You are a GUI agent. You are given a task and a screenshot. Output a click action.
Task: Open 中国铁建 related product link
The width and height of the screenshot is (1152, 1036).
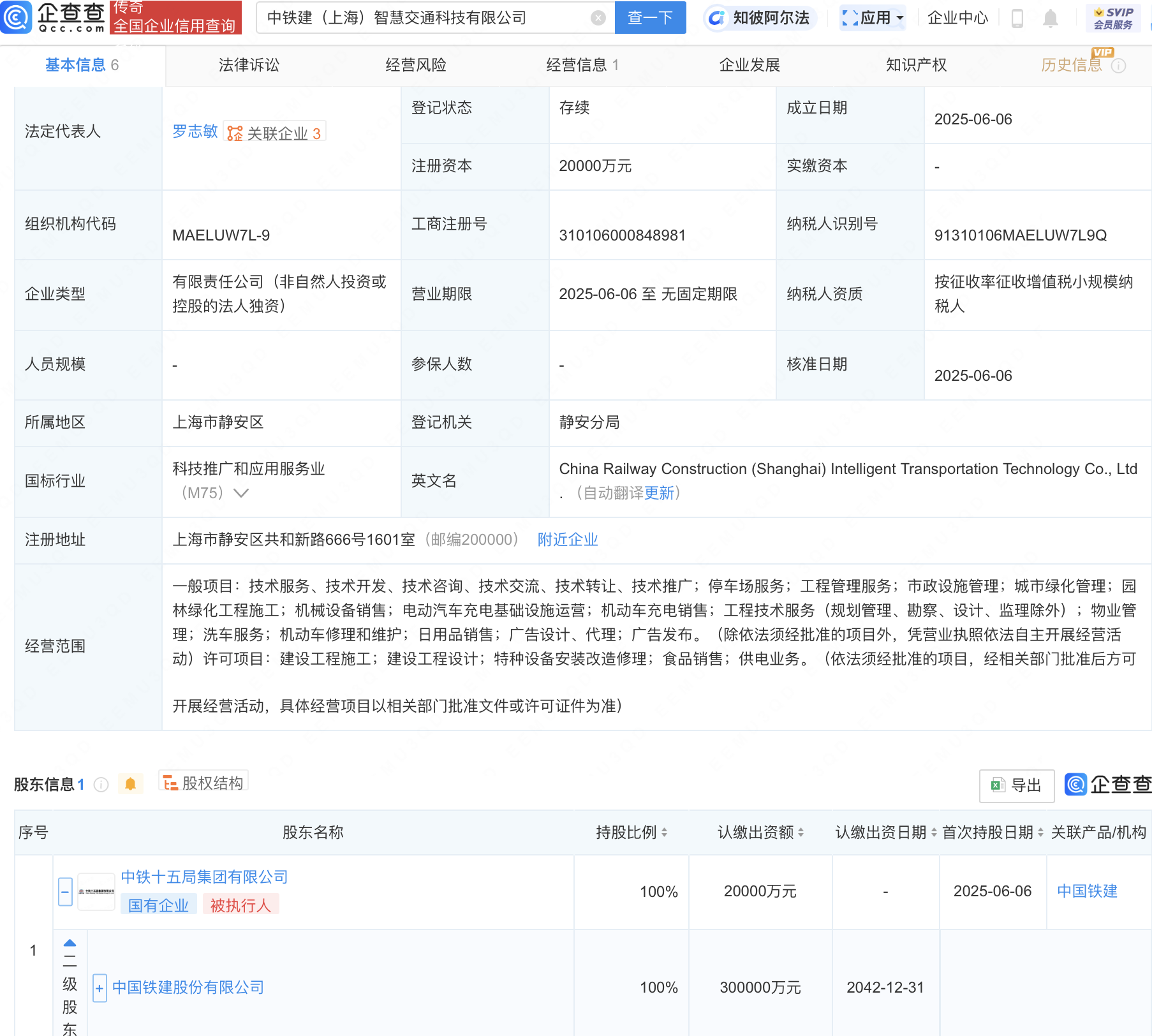click(1088, 891)
